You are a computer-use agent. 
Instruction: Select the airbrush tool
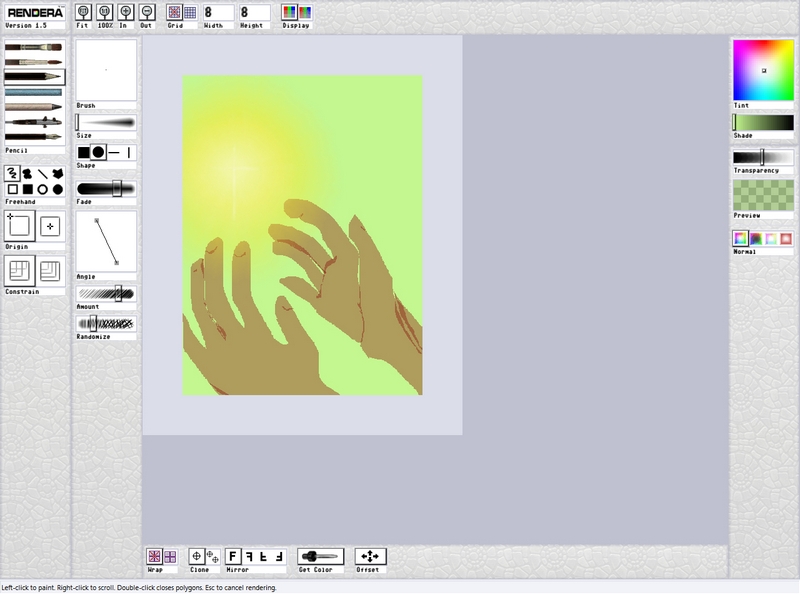[x=34, y=122]
